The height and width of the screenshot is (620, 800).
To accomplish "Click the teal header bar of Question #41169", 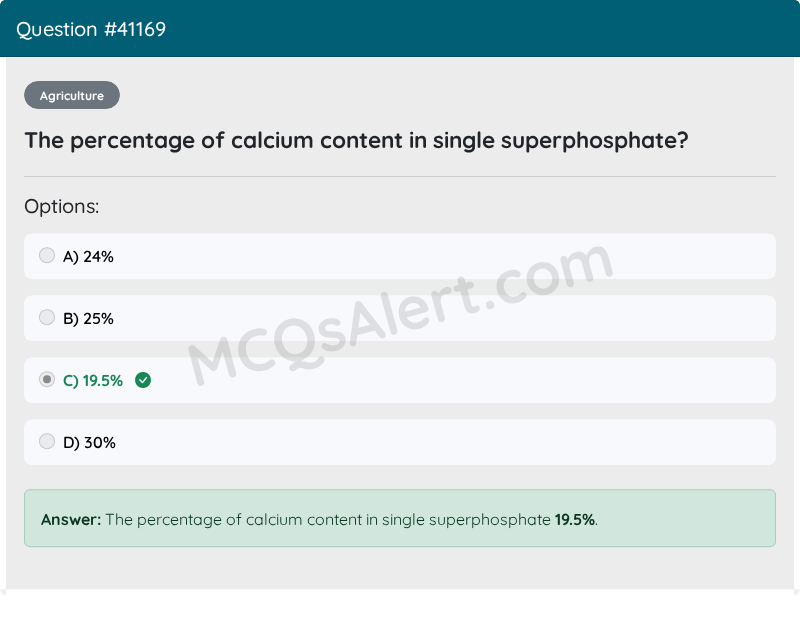I will [400, 29].
